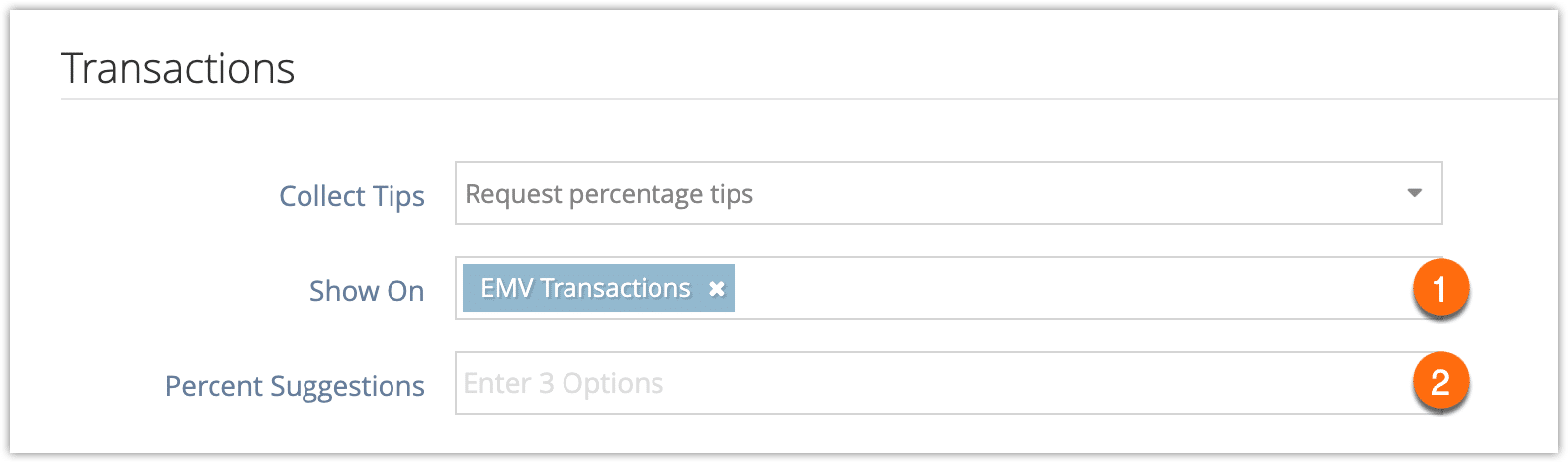The width and height of the screenshot is (1568, 463).
Task: Click the middle of the Percent Suggestions box
Action: pos(948,383)
